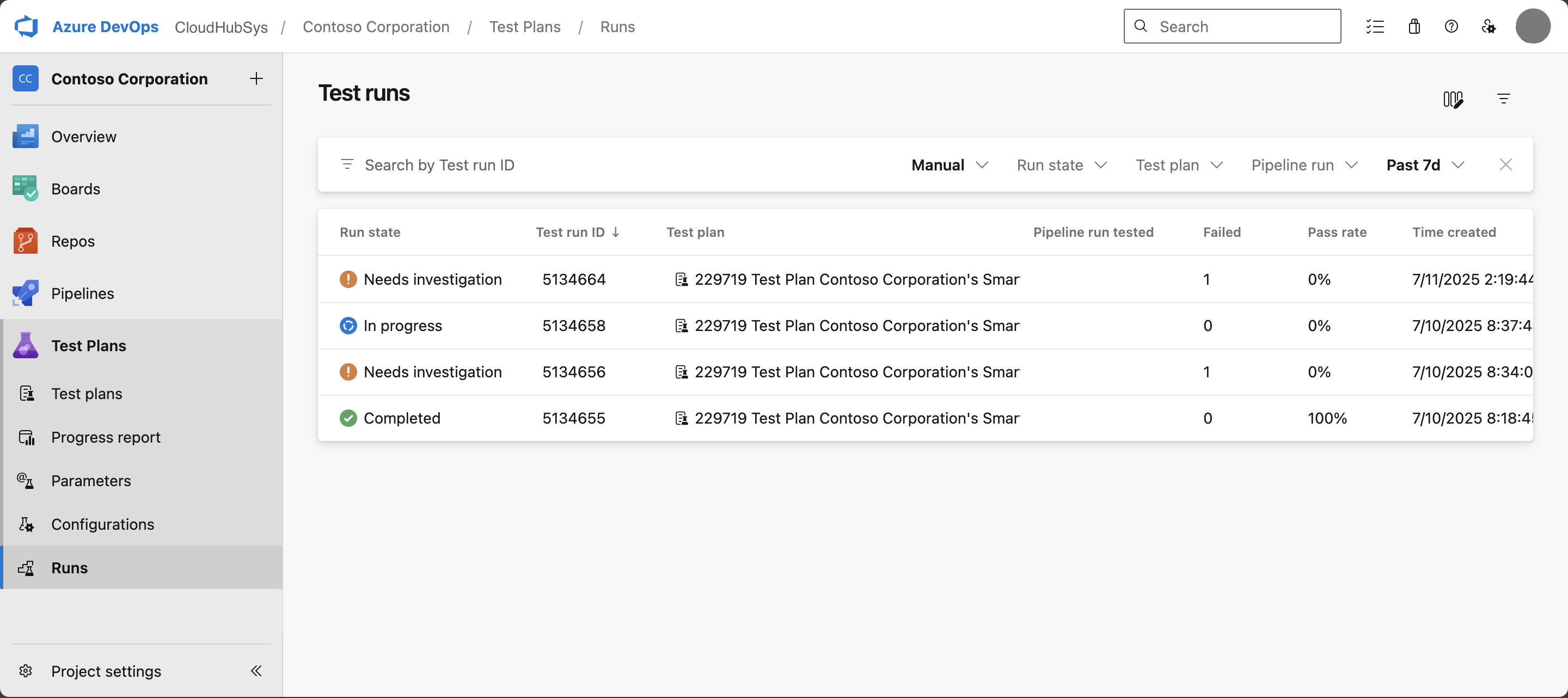Image resolution: width=1568 pixels, height=698 pixels.
Task: Expand the Run state filter dropdown
Action: pos(1062,165)
